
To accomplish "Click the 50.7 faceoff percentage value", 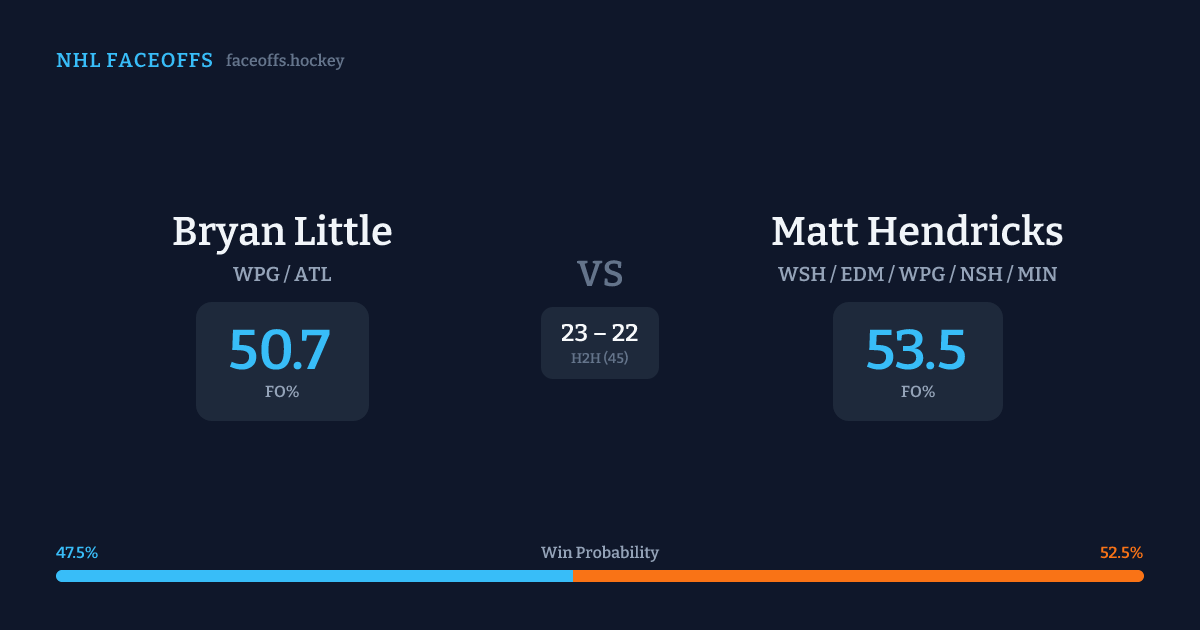I will pyautogui.click(x=280, y=350).
